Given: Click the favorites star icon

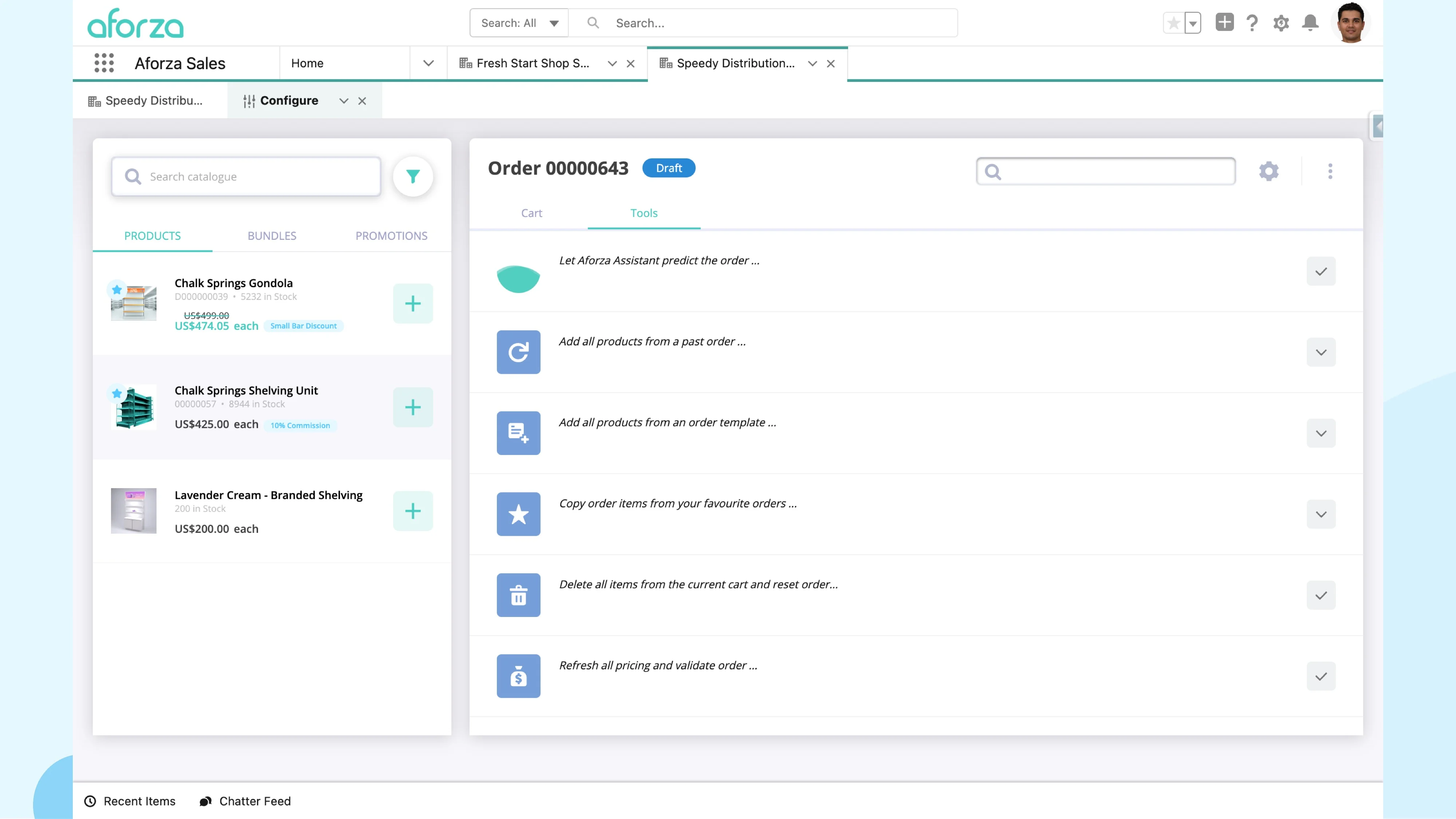Looking at the screenshot, I should point(1174,23).
